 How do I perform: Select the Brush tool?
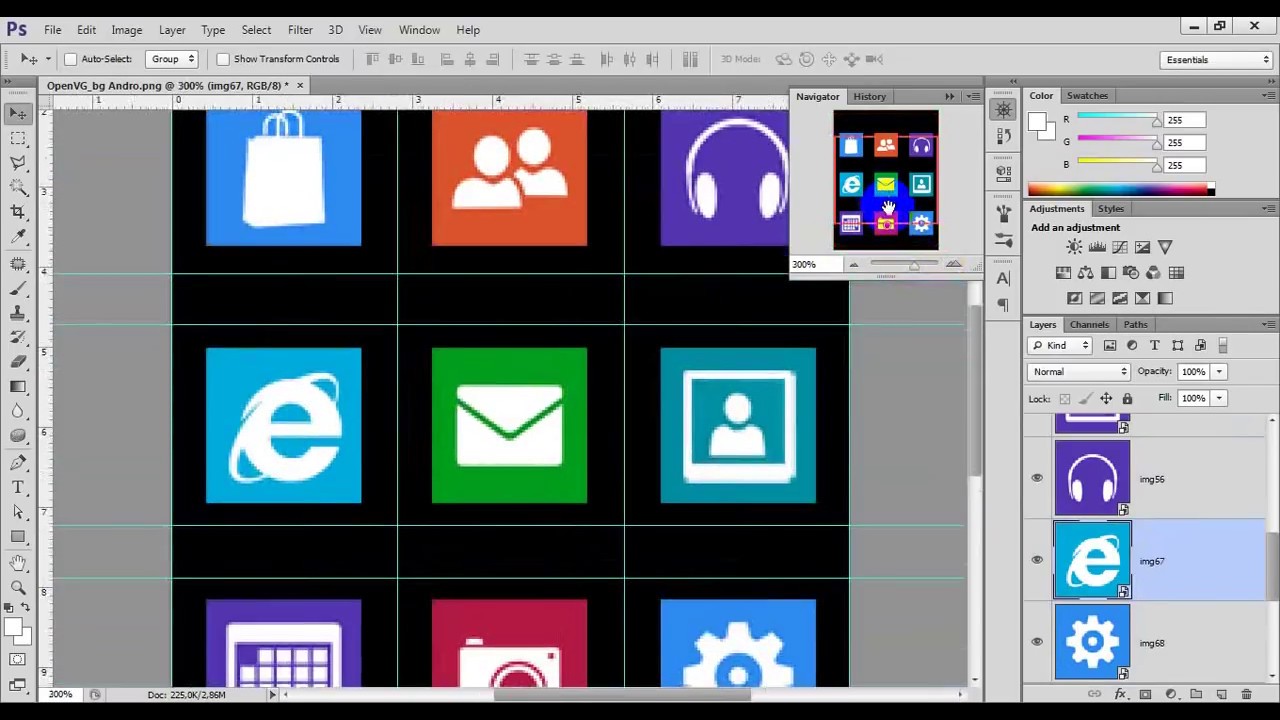tap(18, 289)
